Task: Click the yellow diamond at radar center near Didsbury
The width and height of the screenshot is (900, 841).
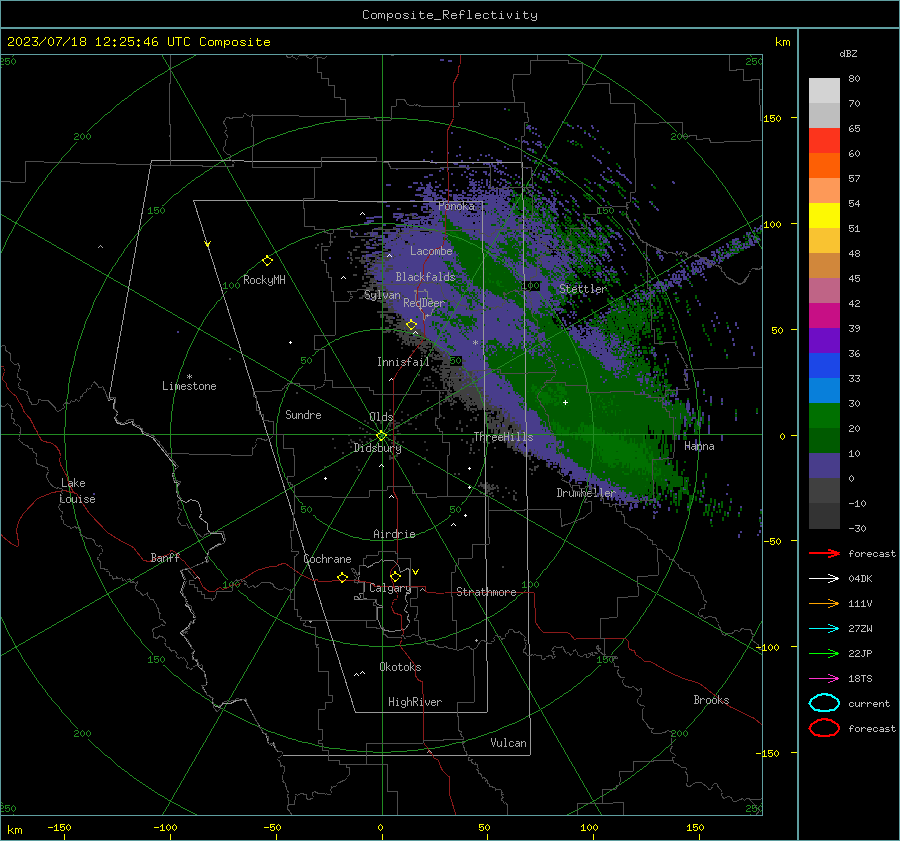Action: pos(381,436)
